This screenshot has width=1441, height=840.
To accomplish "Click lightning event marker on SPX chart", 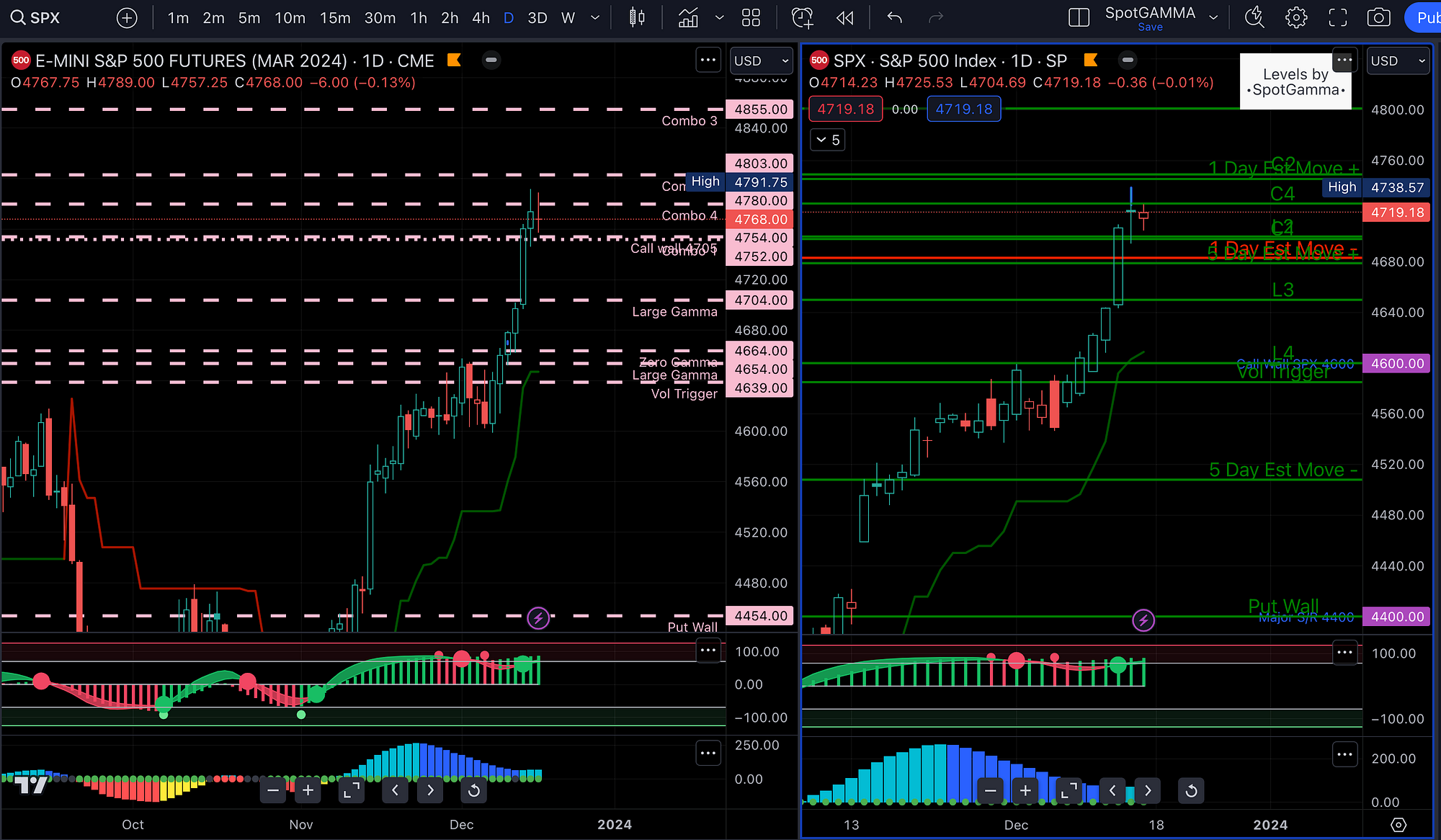I will pyautogui.click(x=1143, y=620).
